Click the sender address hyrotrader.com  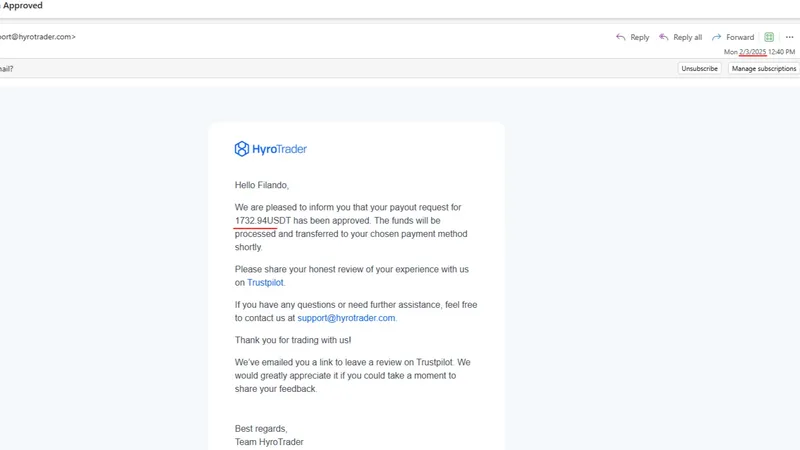(x=38, y=37)
